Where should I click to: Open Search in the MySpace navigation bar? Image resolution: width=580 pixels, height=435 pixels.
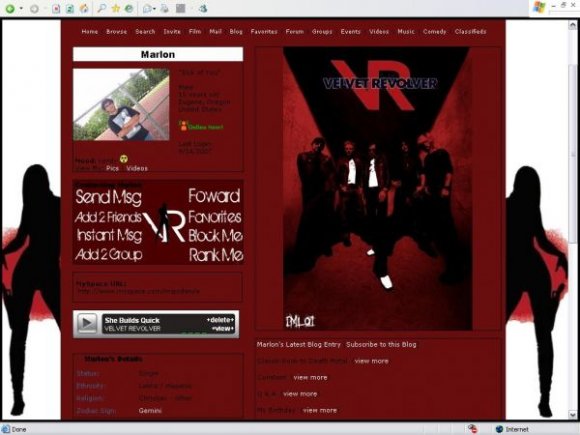(x=145, y=31)
